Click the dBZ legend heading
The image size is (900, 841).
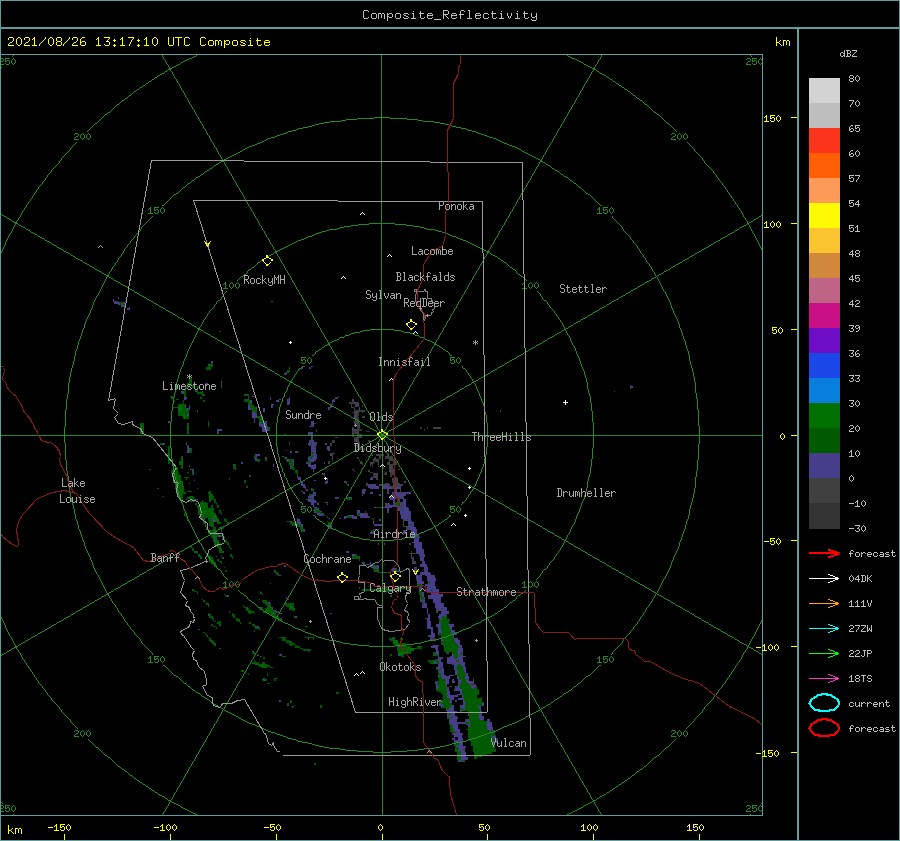pyautogui.click(x=848, y=53)
